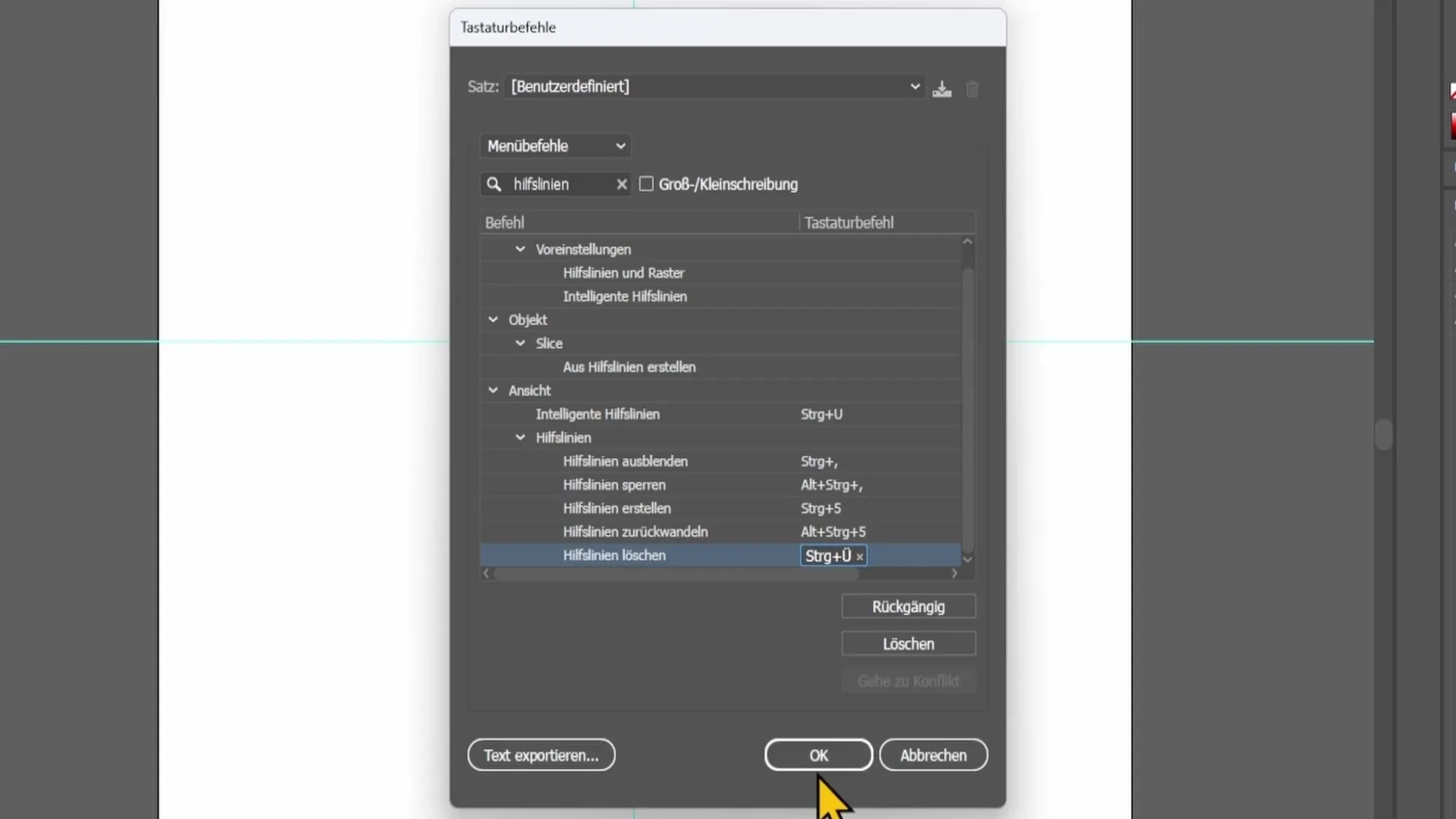
Task: Click the Alt+Strg+, shortcut cell
Action: click(x=831, y=485)
